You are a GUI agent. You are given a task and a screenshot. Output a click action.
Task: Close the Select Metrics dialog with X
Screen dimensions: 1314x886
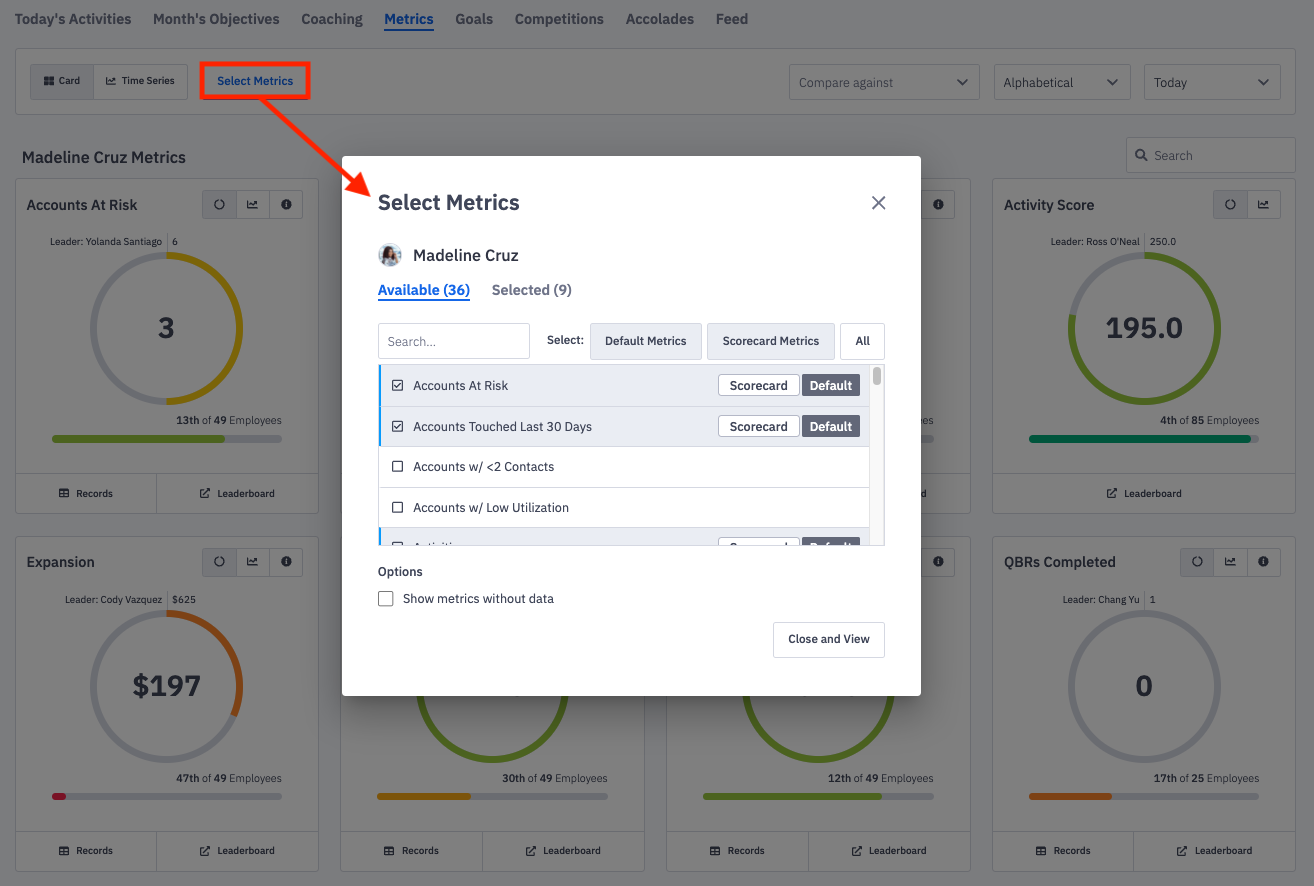coord(878,203)
